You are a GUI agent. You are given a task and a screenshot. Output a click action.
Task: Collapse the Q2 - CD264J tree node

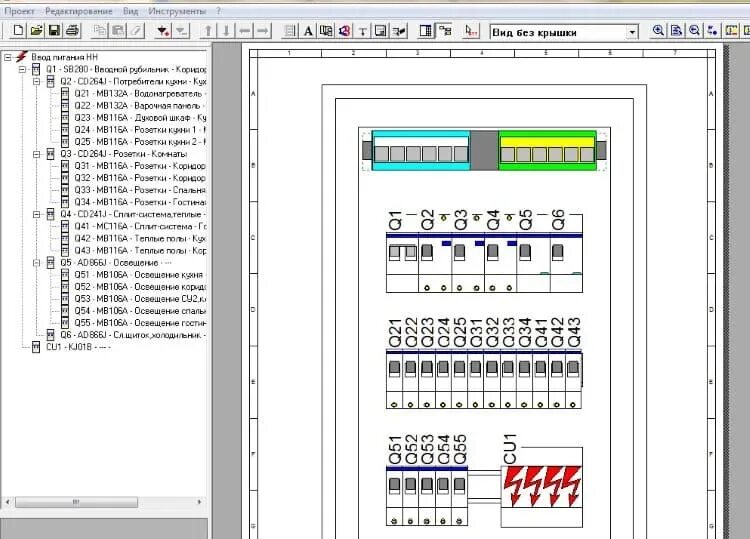[36, 82]
